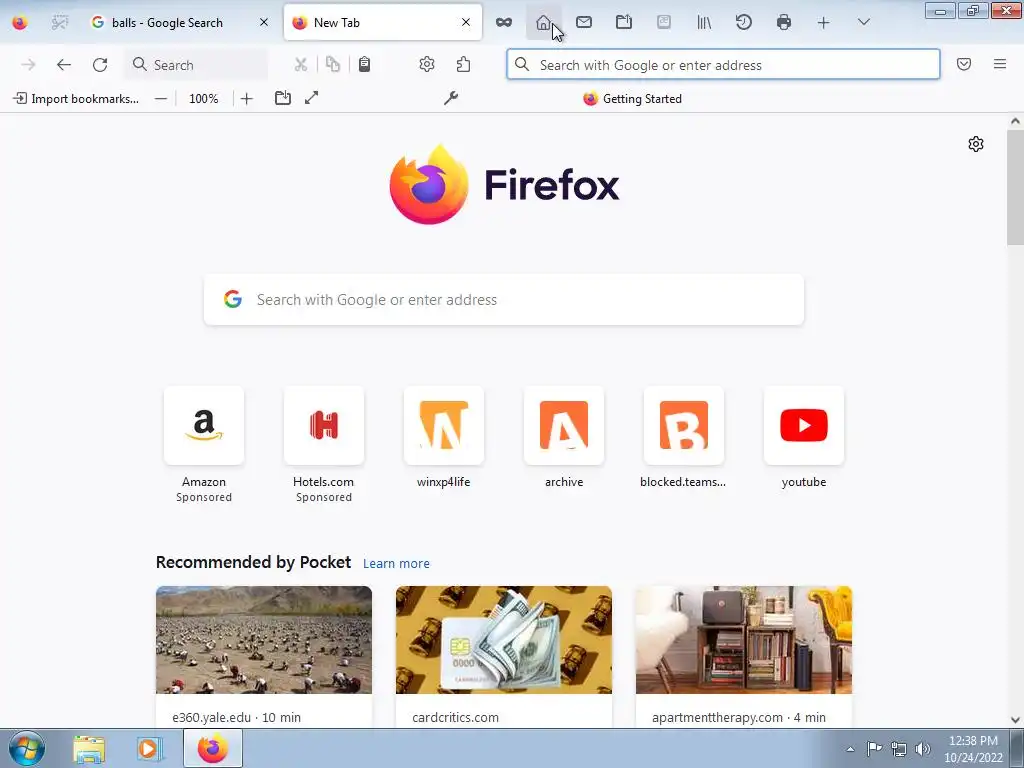
Task: Open Firefox View pinned tab
Action: point(20,23)
